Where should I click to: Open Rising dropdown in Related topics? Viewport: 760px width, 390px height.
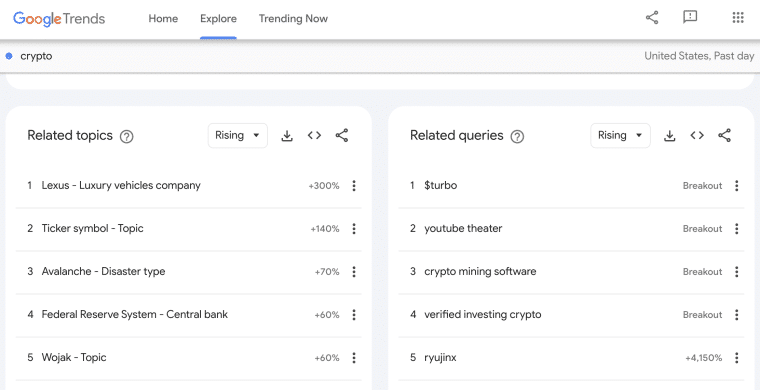pyautogui.click(x=238, y=136)
